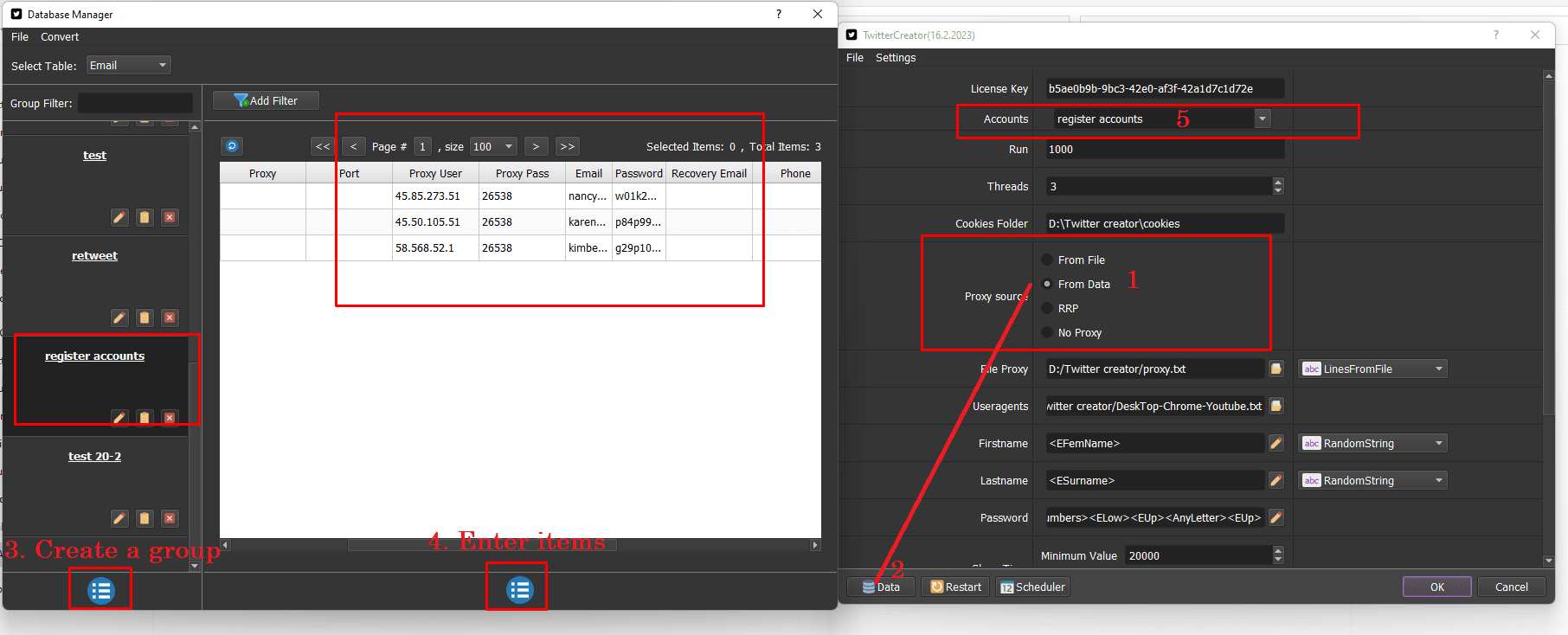1568x635 pixels.
Task: Open Lastname RandomString dropdown
Action: click(1372, 480)
